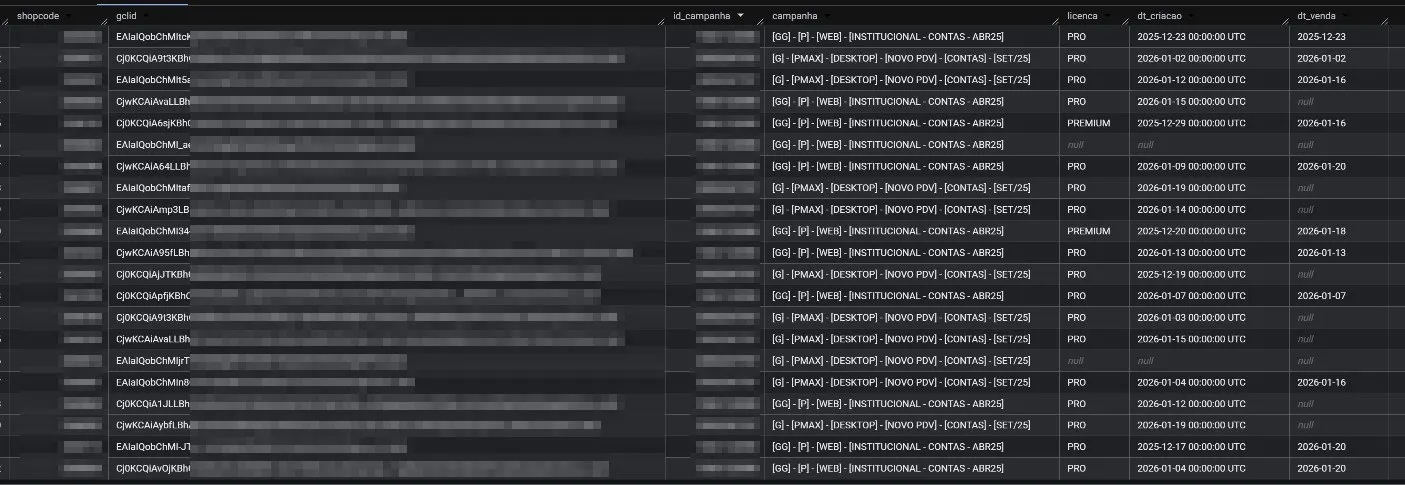
Task: Select gclid cell starting CjwKCAiAmp3LB
Action: (x=387, y=210)
